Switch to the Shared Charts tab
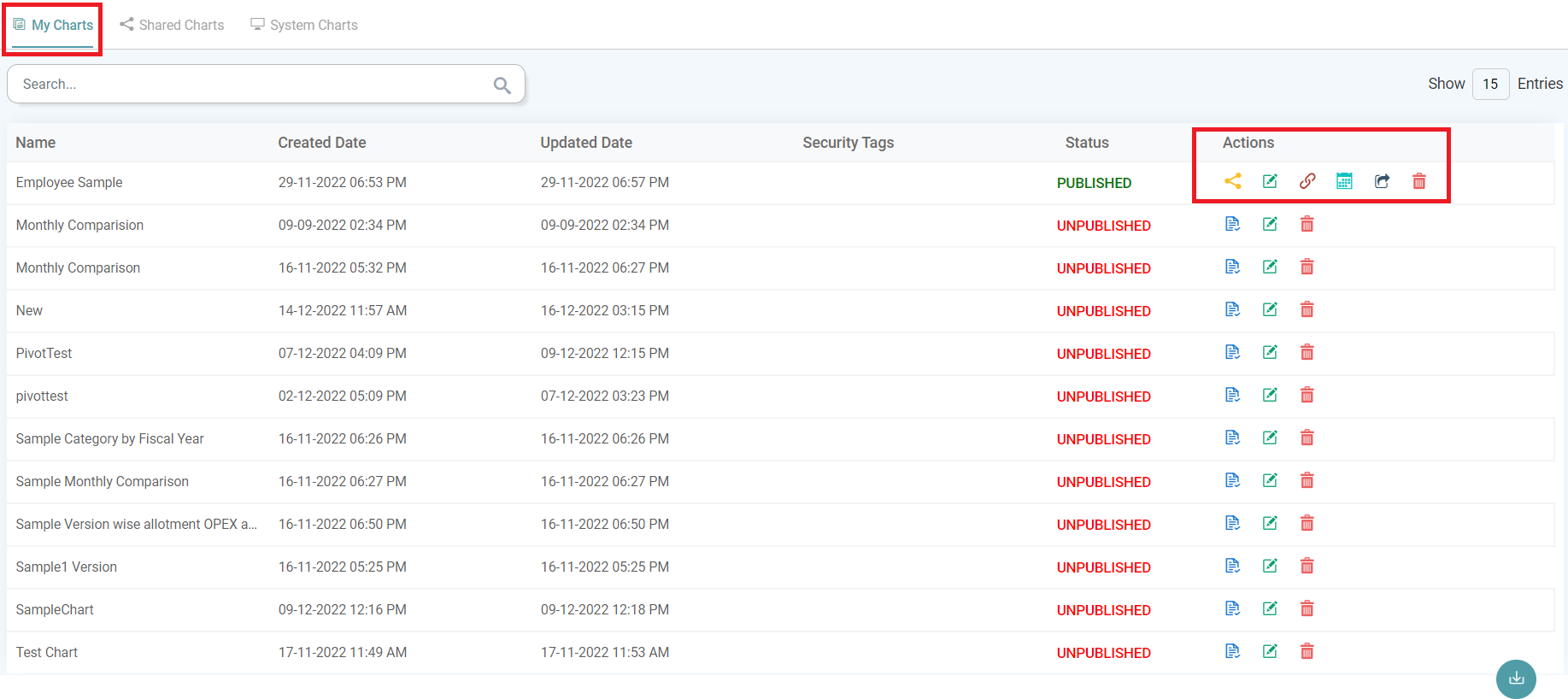1568x699 pixels. click(172, 25)
